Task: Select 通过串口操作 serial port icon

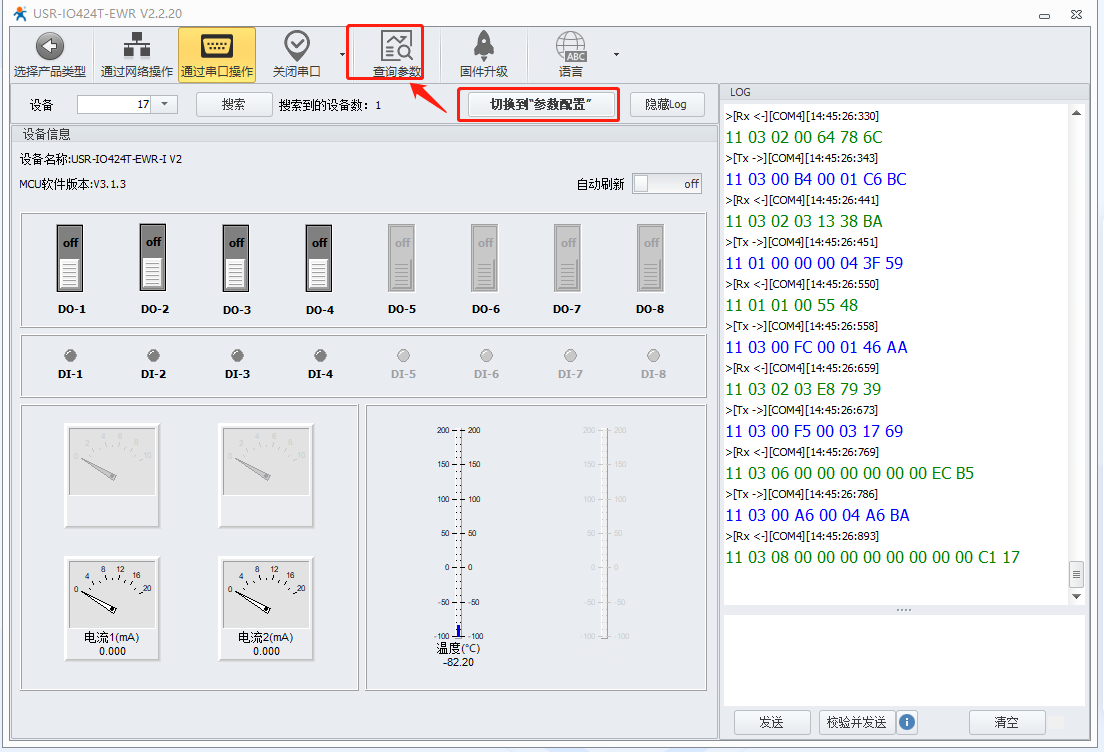Action: point(217,47)
